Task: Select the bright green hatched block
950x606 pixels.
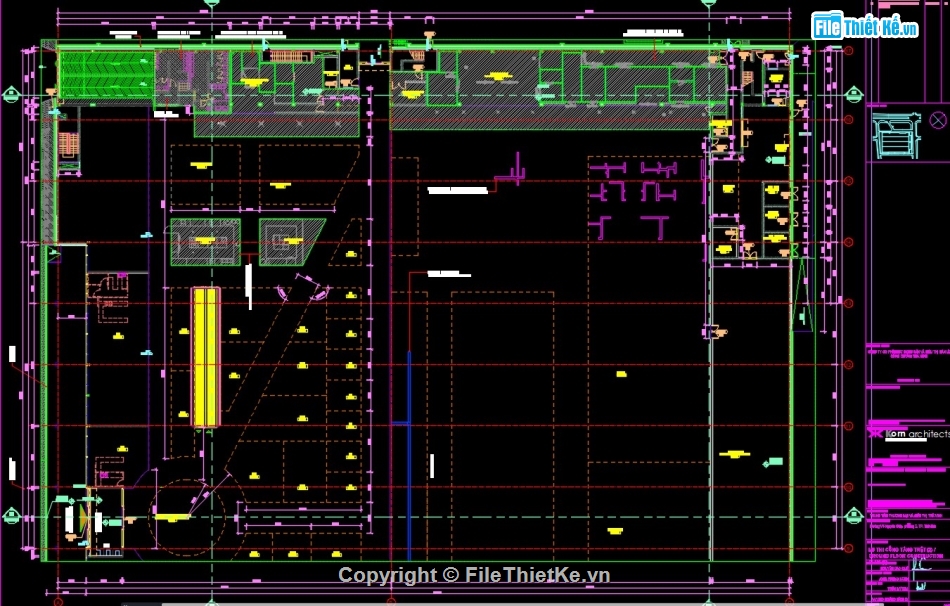Action: click(x=106, y=73)
